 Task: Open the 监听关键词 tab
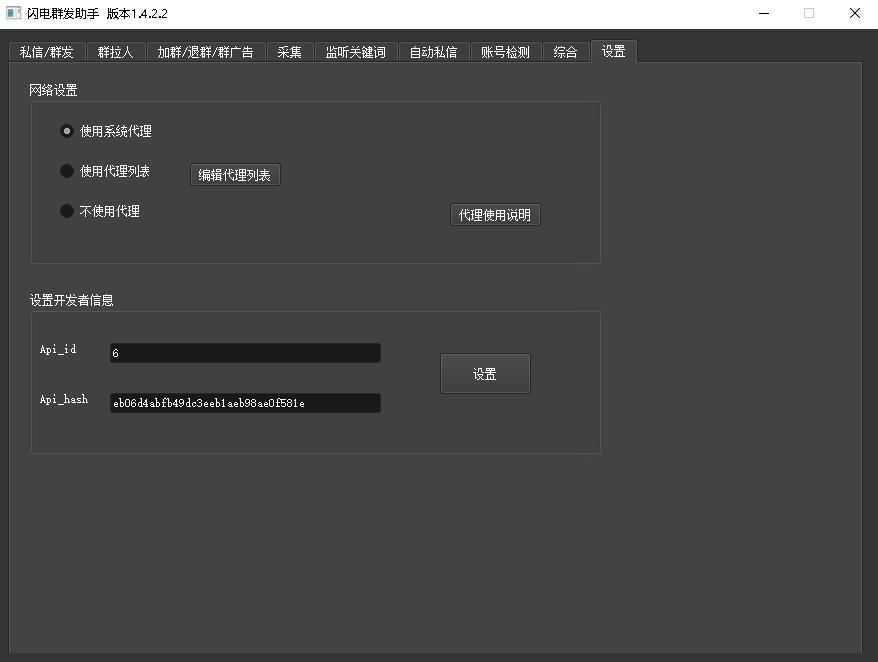355,53
